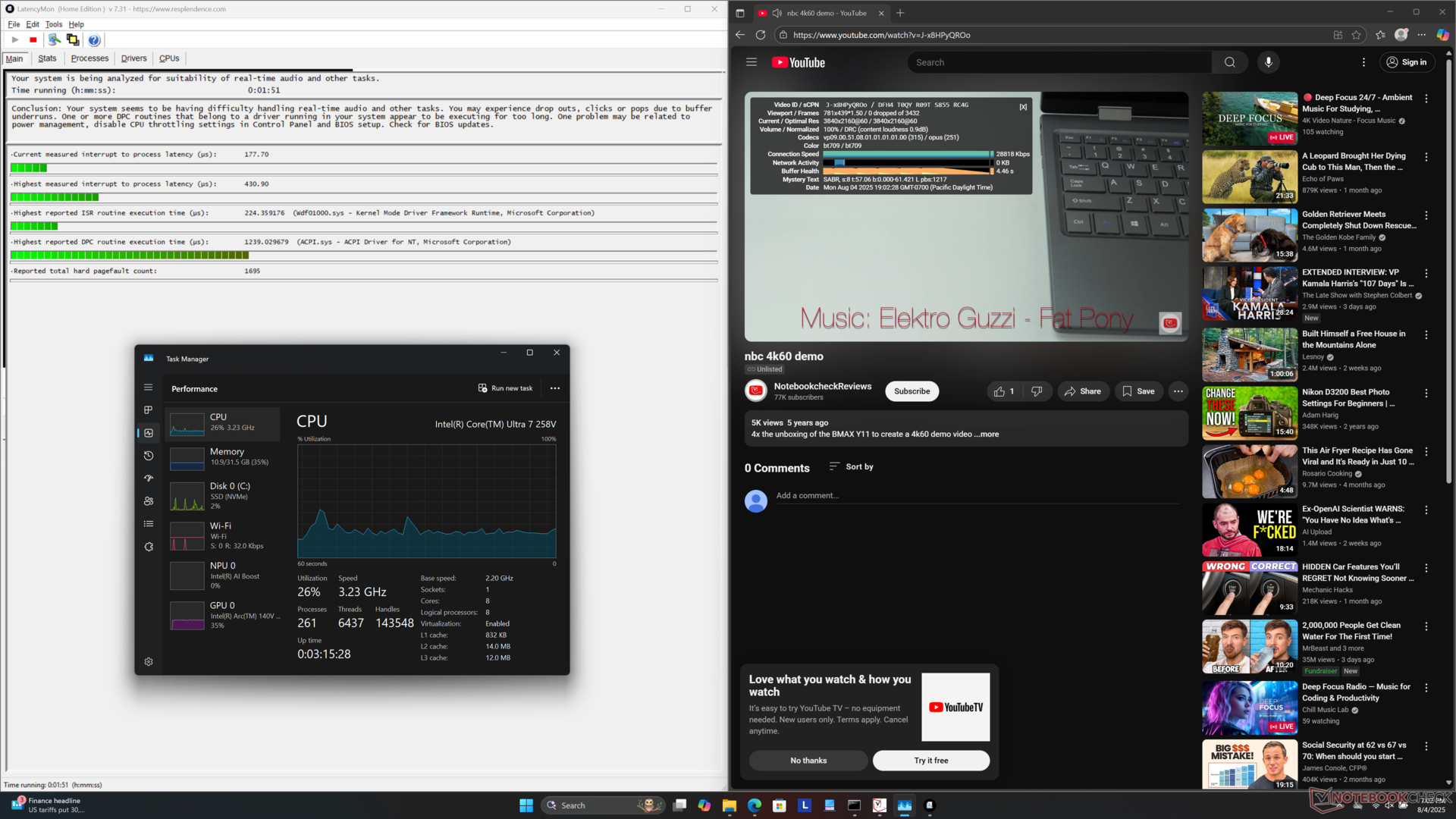
Task: Open Task Manager Services puzzle icon
Action: point(149,547)
